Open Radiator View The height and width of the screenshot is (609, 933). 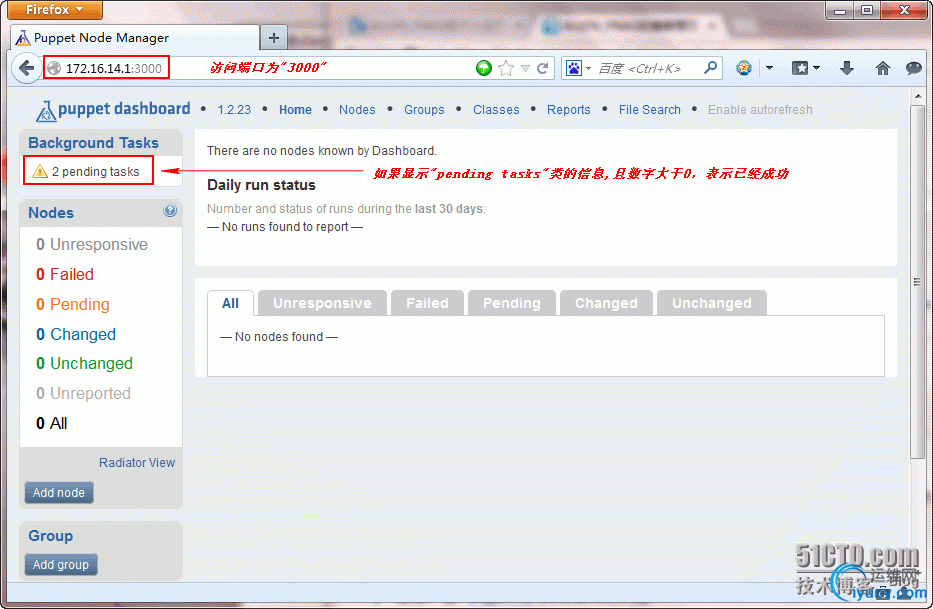point(137,463)
